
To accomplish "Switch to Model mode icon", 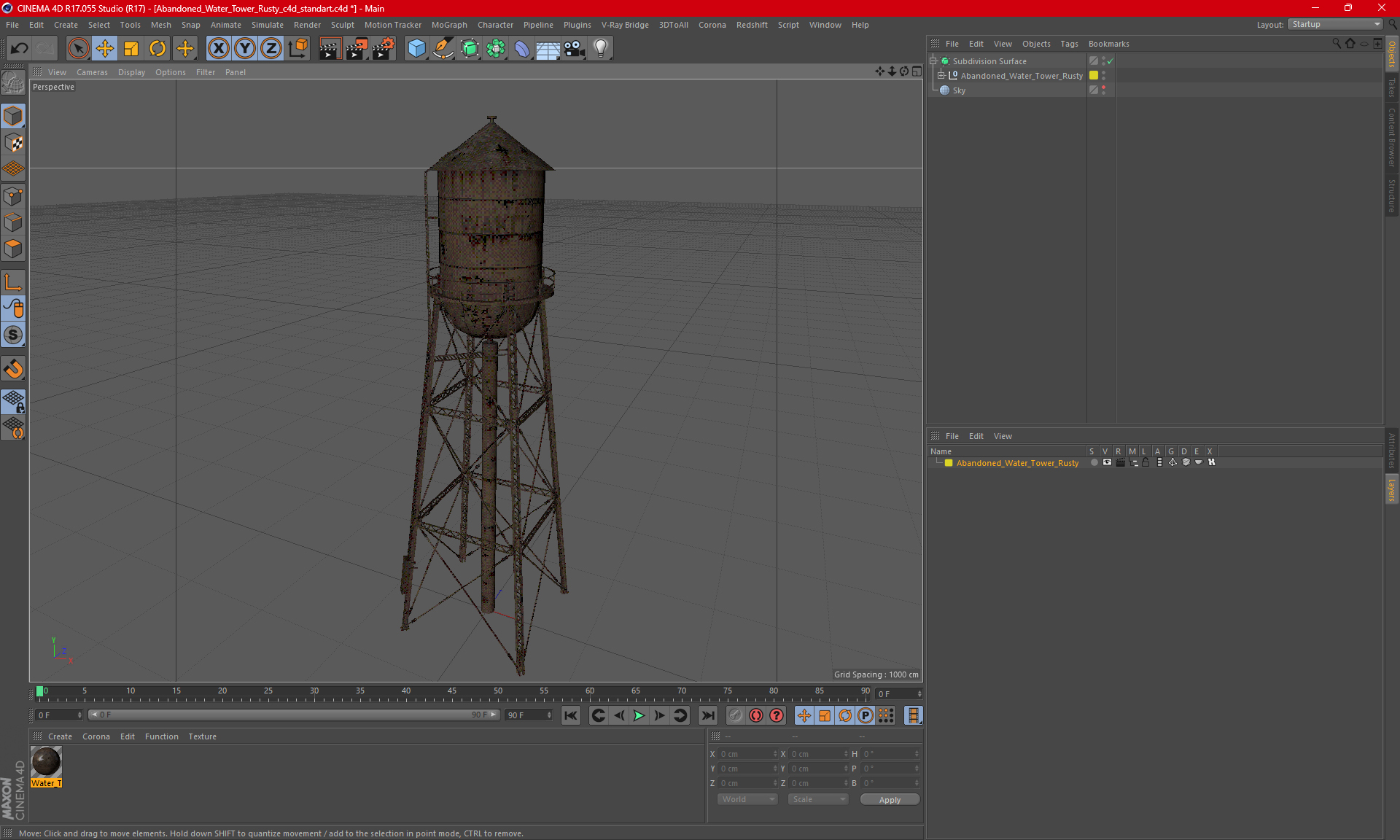I will click(13, 116).
